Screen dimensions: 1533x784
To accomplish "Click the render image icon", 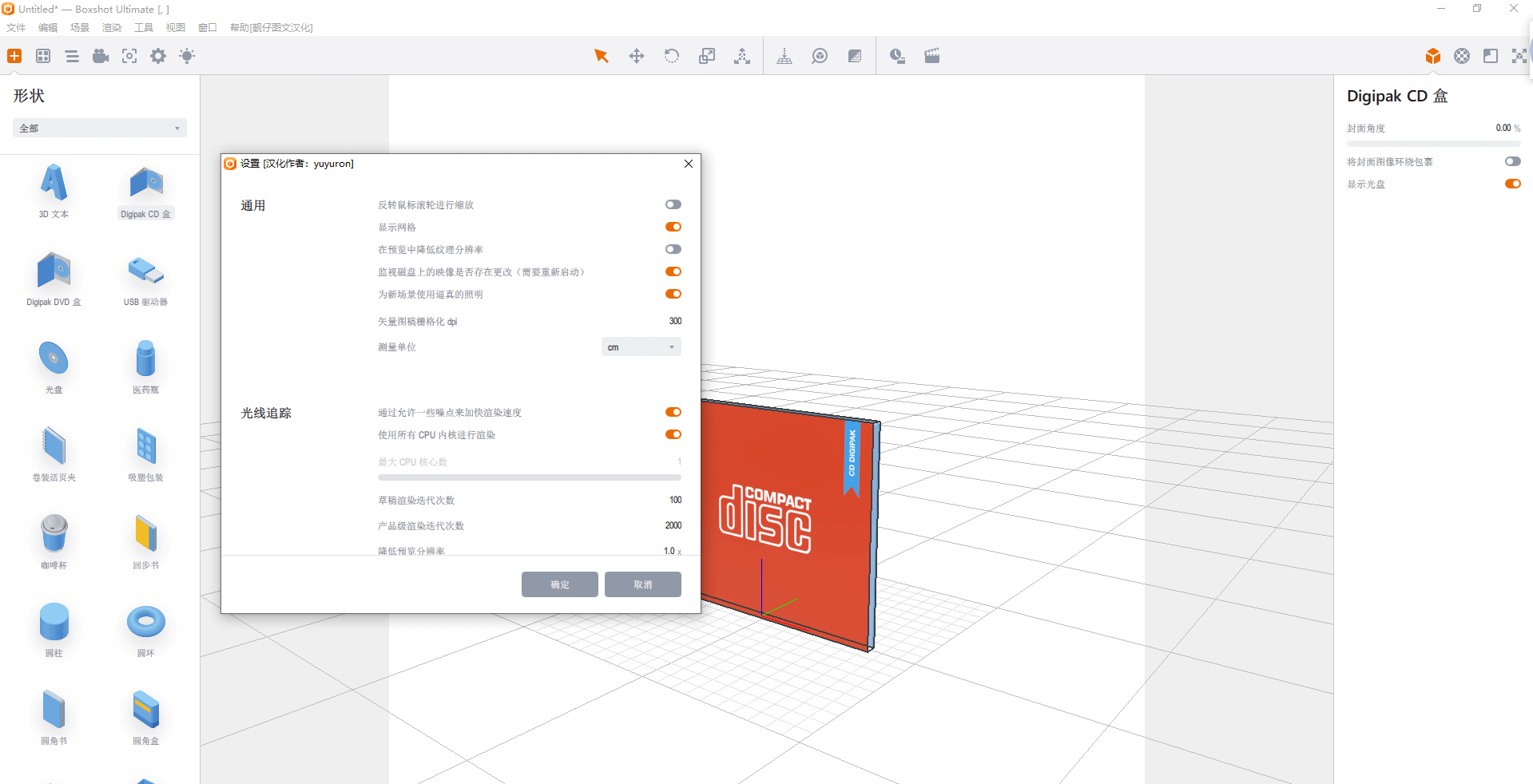I will (897, 56).
